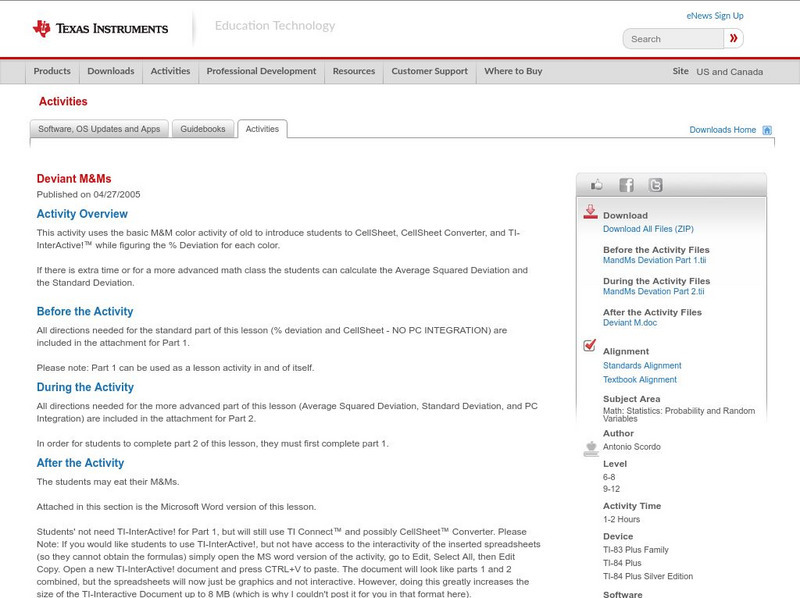Select the Software, OS Updates and Apps tab
This screenshot has height=598, width=800.
point(100,128)
